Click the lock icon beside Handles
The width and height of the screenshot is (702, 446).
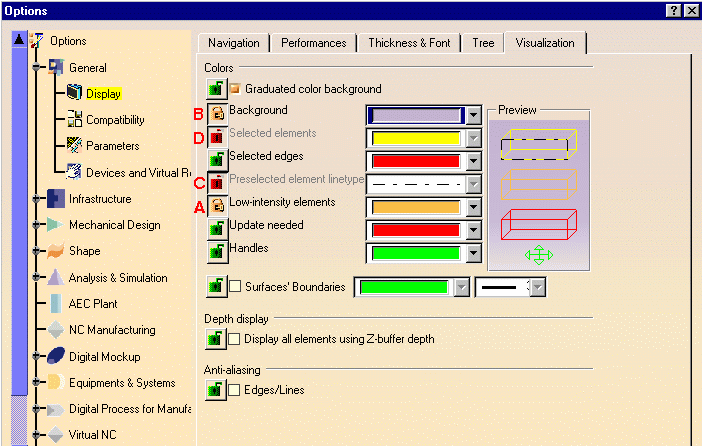[217, 251]
